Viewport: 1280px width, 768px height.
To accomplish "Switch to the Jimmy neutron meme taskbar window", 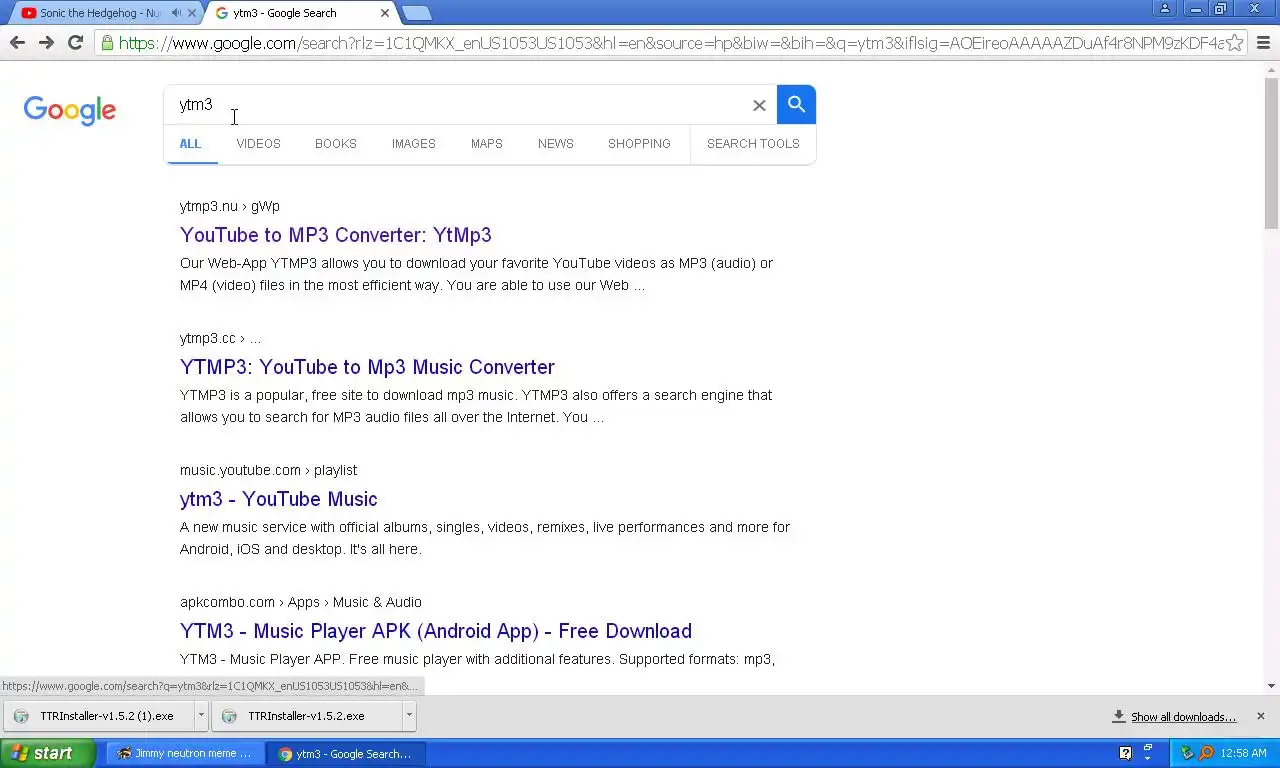I will [186, 753].
